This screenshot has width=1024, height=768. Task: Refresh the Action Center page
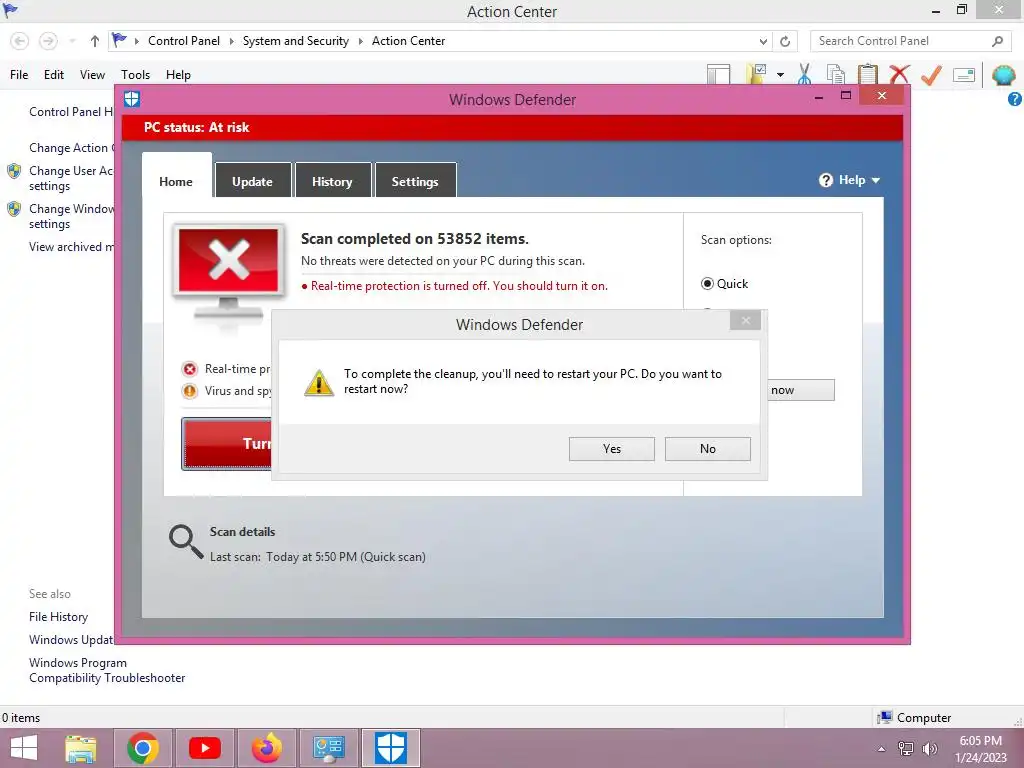[785, 41]
